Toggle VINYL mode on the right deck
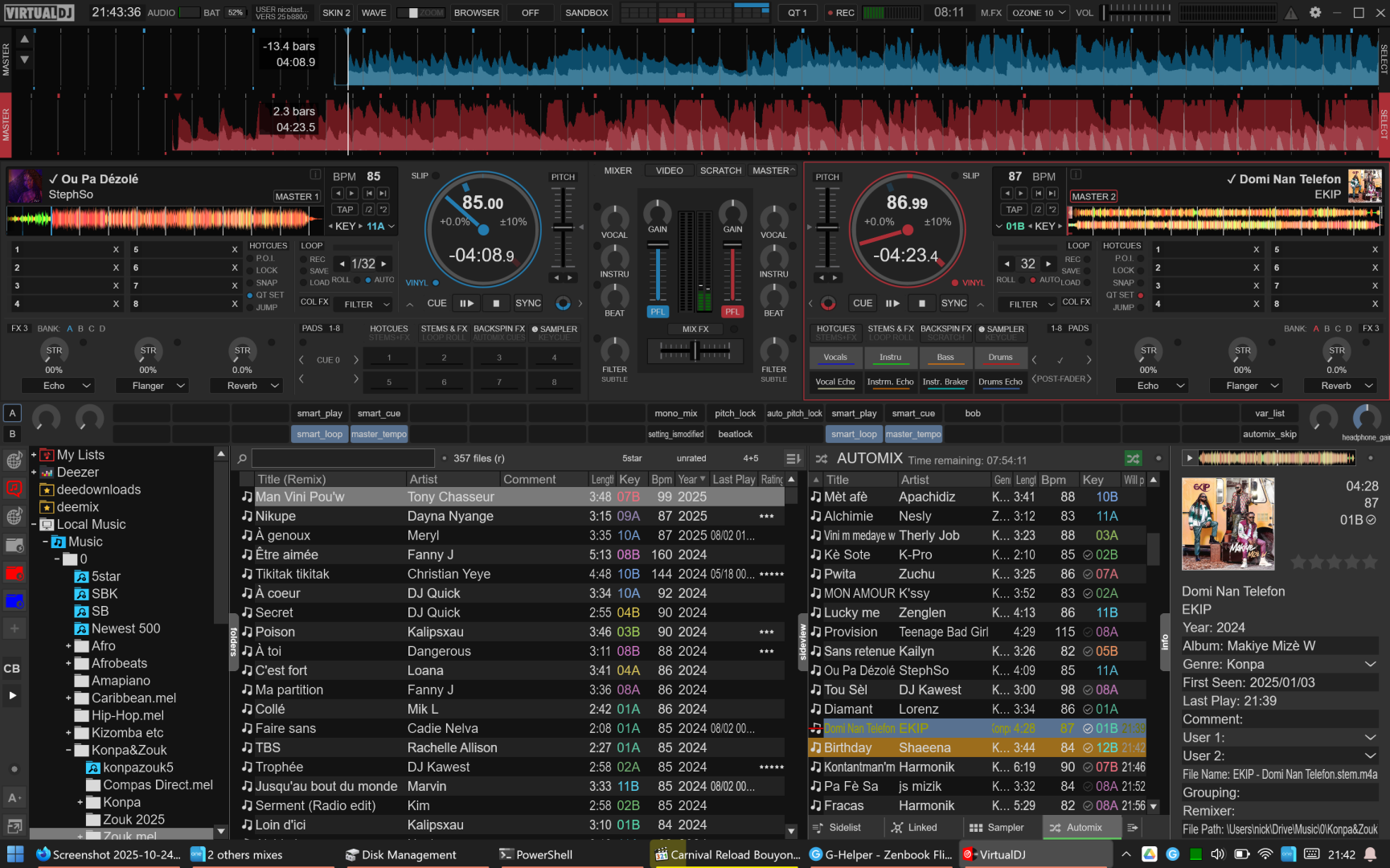Viewport: 1390px width, 868px height. pyautogui.click(x=968, y=283)
